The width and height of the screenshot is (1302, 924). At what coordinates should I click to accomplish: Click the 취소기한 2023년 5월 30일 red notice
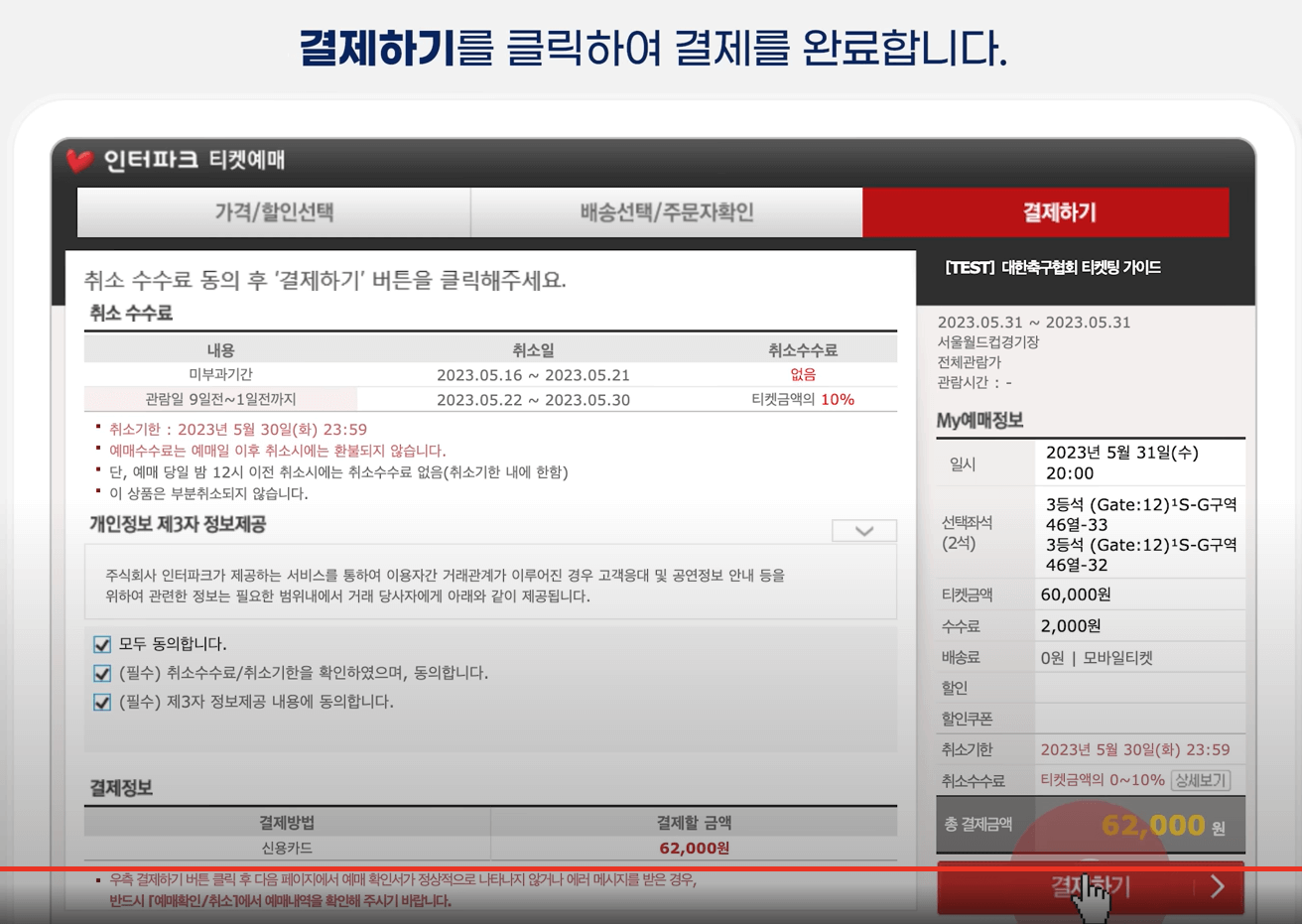238,430
